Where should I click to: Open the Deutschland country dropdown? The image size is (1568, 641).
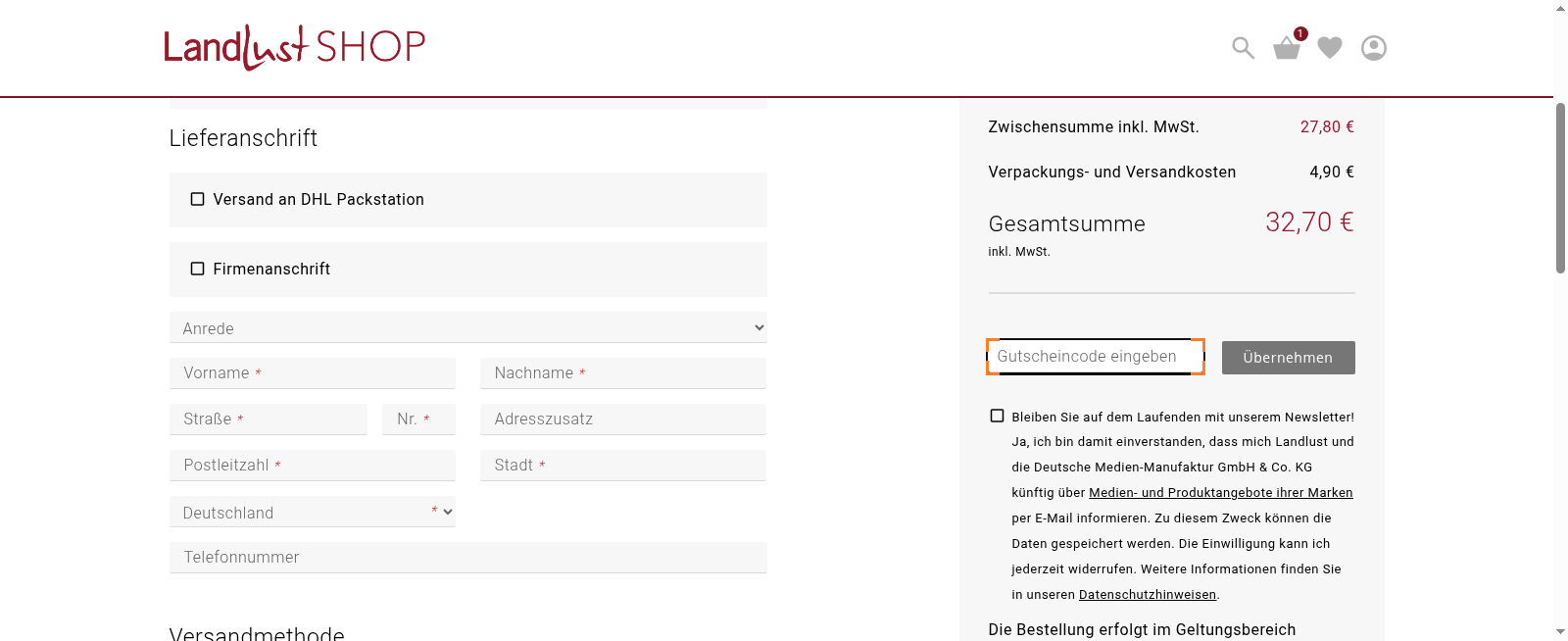[312, 512]
